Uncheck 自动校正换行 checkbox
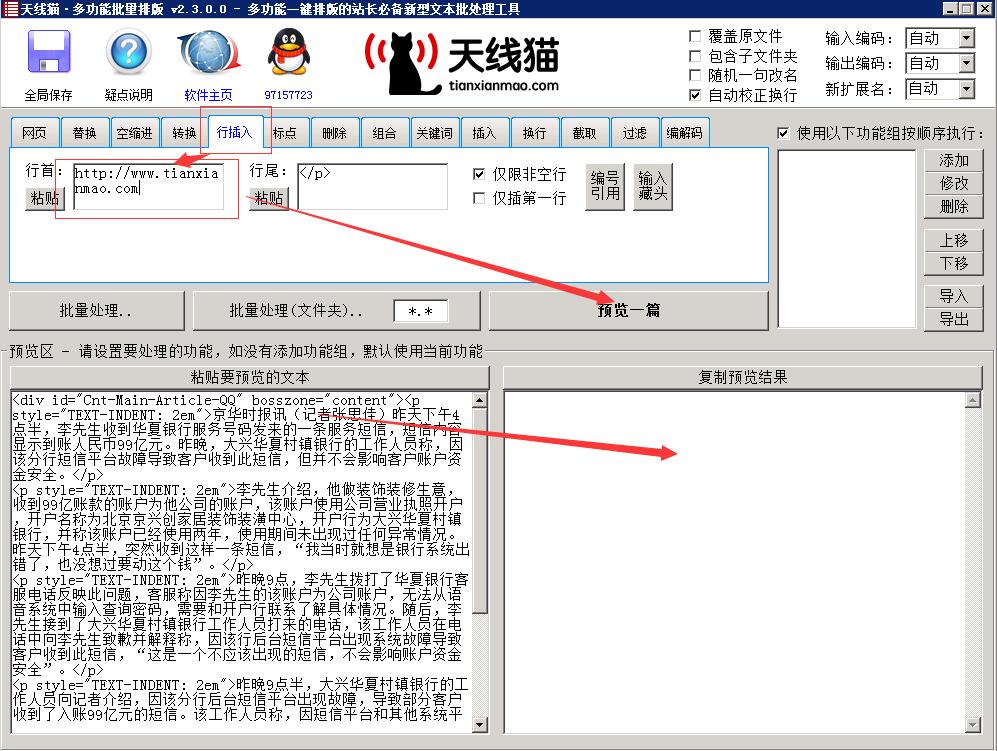997x751 pixels. pyautogui.click(x=695, y=95)
